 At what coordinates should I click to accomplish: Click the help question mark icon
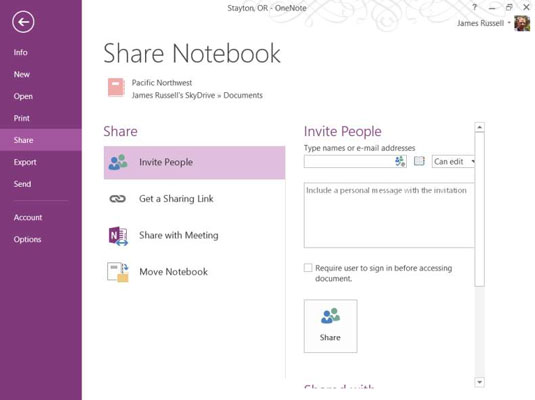click(x=474, y=7)
